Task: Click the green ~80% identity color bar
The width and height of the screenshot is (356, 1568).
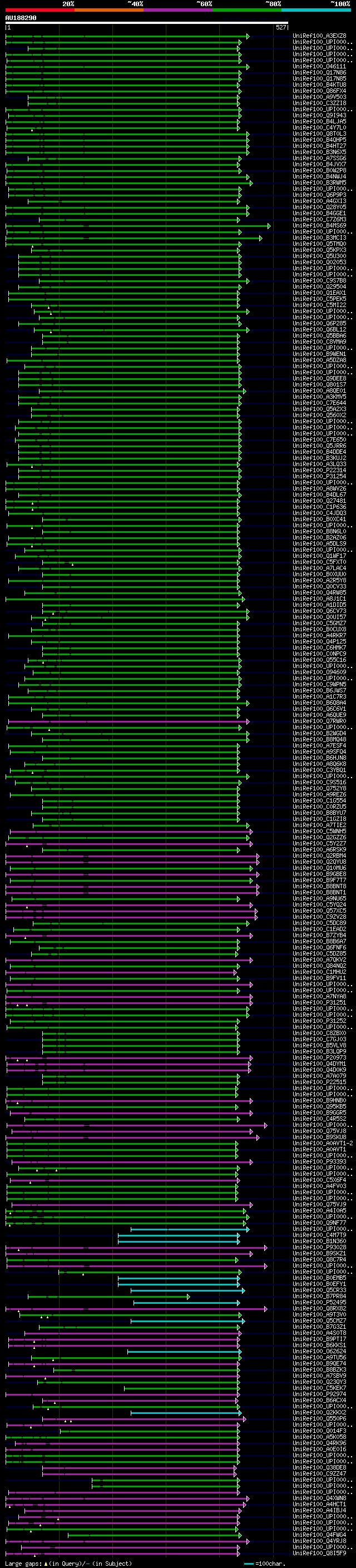Action: tap(247, 10)
